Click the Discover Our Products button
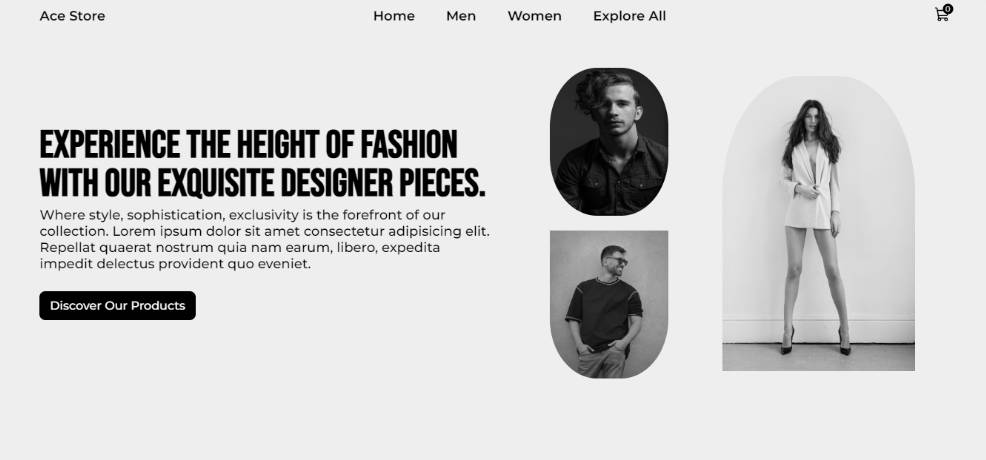Image resolution: width=986 pixels, height=460 pixels. (118, 305)
